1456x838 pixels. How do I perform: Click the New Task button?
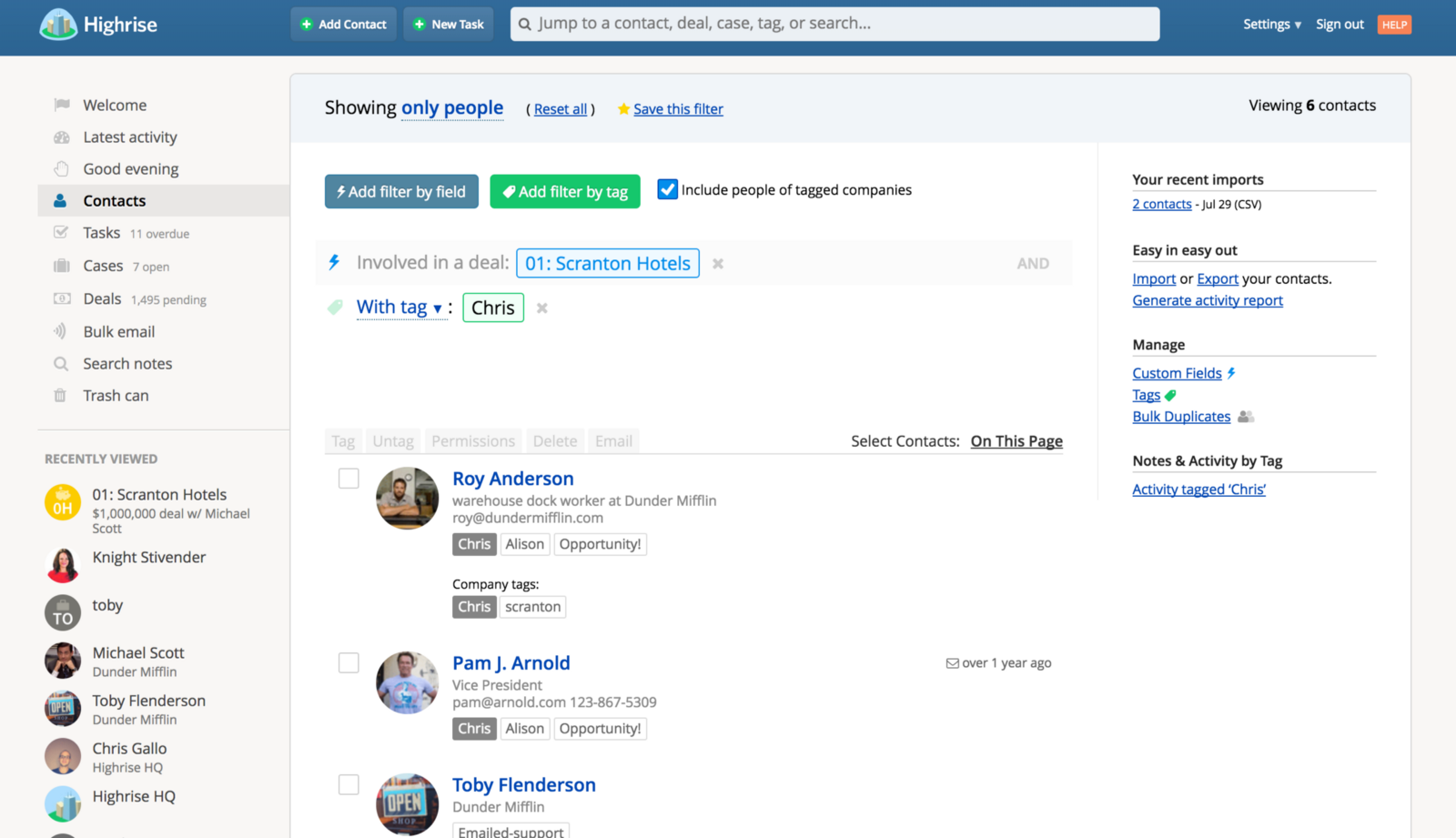(x=449, y=25)
